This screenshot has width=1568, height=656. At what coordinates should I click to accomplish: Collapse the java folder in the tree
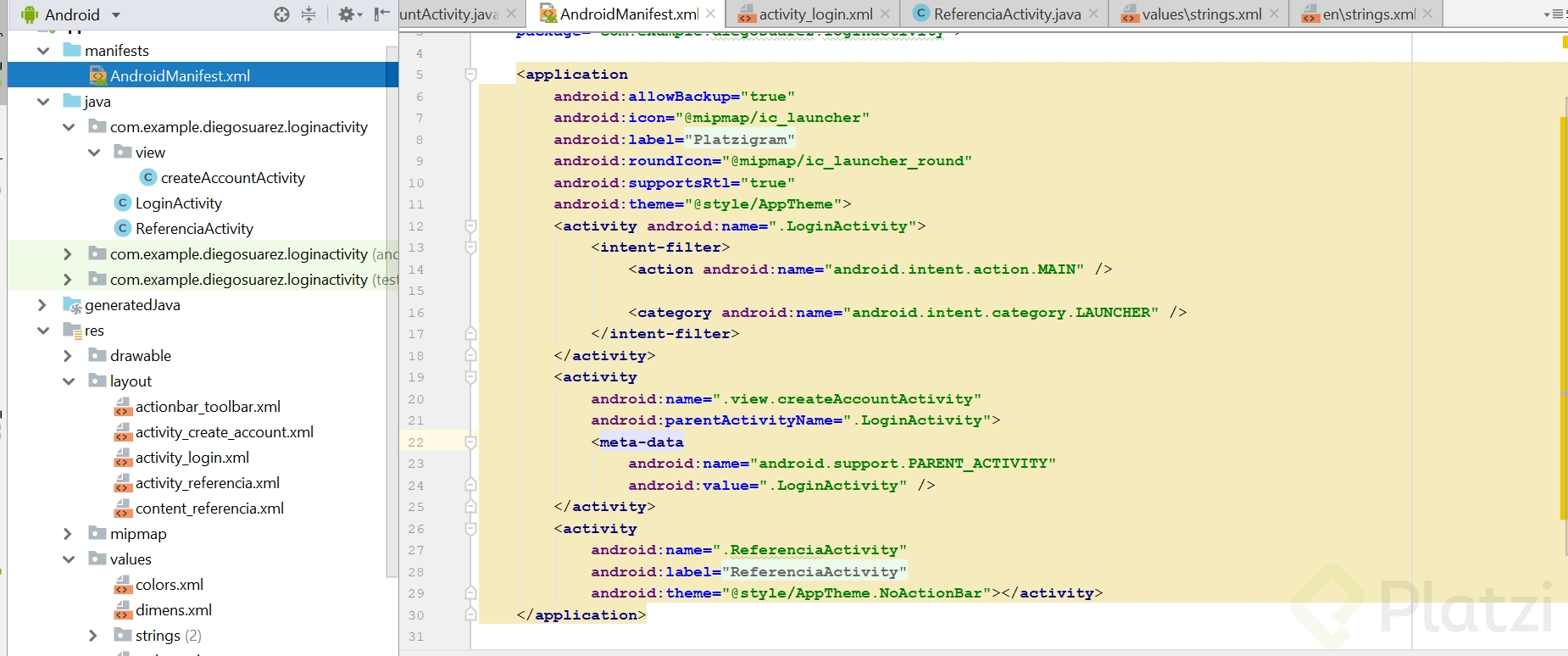pos(43,102)
